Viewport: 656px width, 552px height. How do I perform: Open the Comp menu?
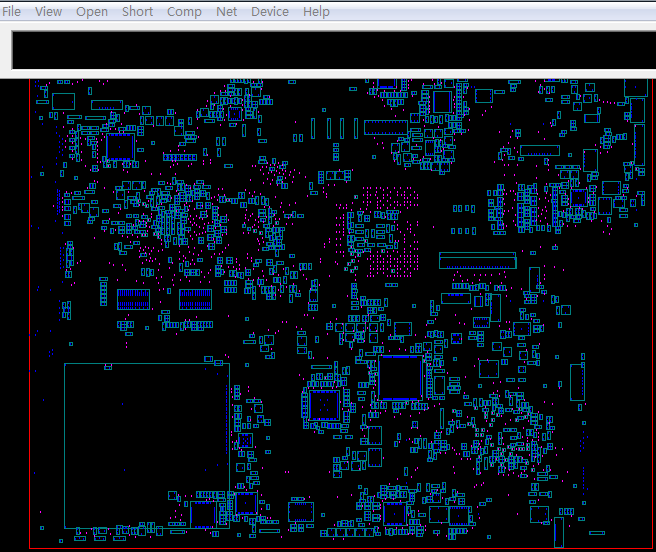tap(184, 11)
